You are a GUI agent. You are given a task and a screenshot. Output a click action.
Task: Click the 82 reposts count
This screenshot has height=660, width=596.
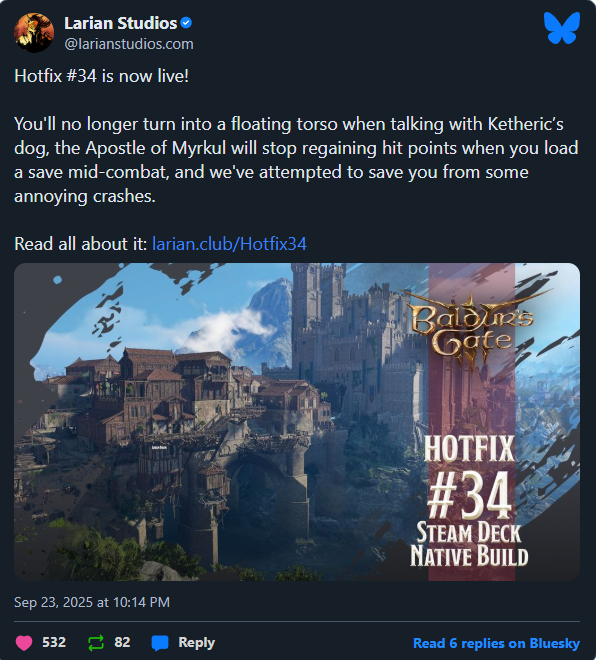pyautogui.click(x=122, y=642)
